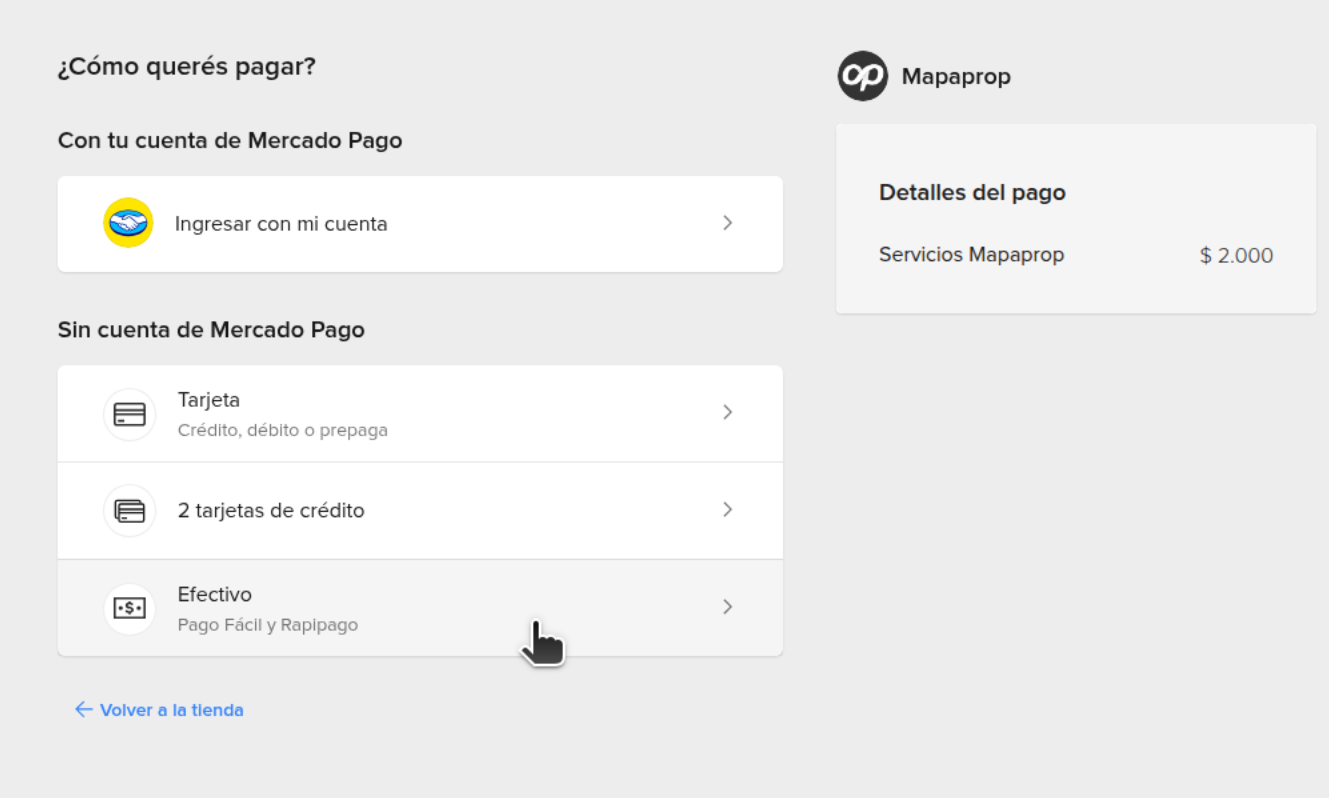Click the Detalles del pago heading

point(972,193)
